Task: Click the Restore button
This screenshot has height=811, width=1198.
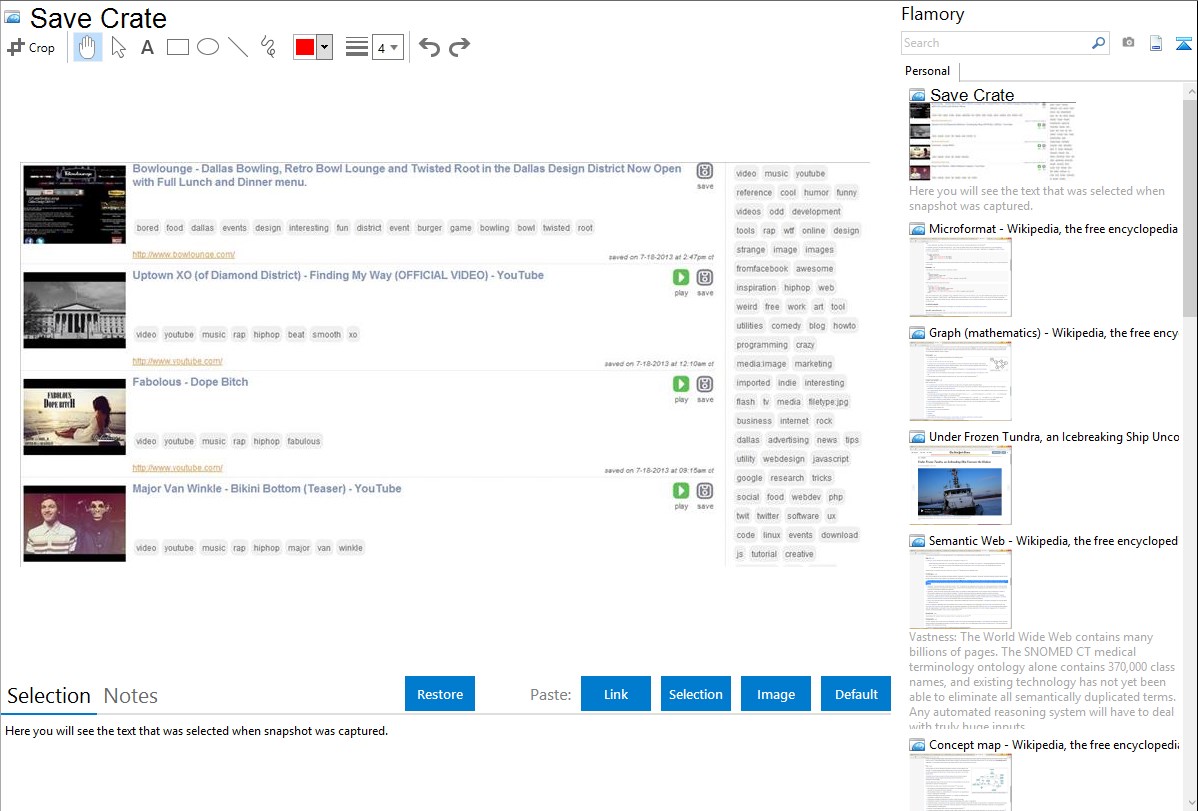Action: point(440,694)
